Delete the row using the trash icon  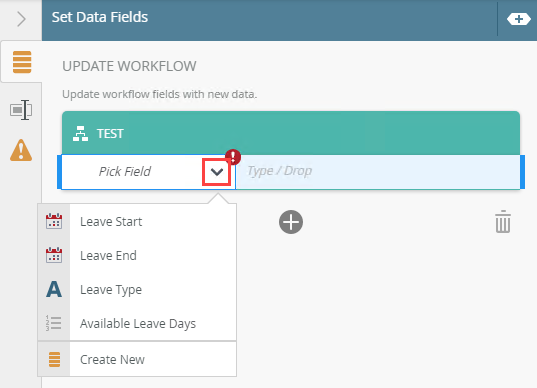click(503, 222)
